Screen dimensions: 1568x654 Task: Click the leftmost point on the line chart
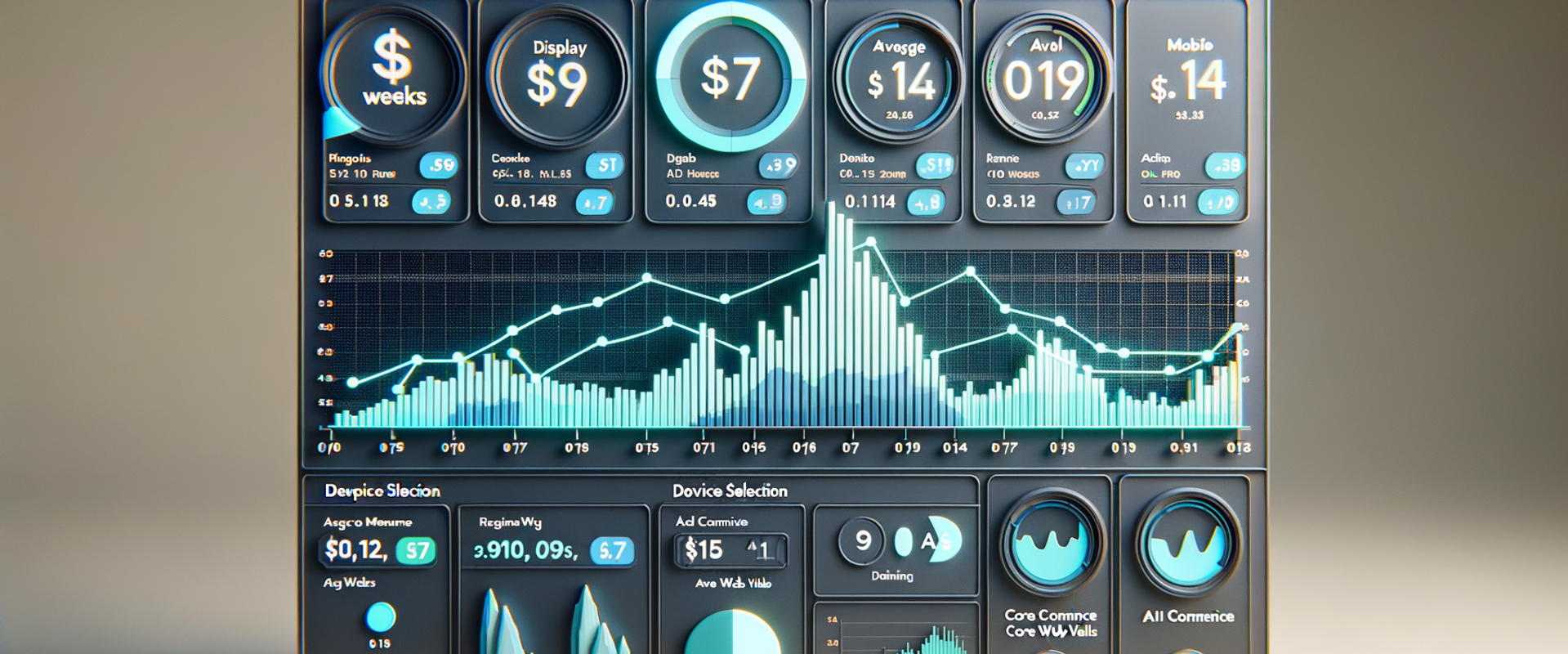point(352,383)
